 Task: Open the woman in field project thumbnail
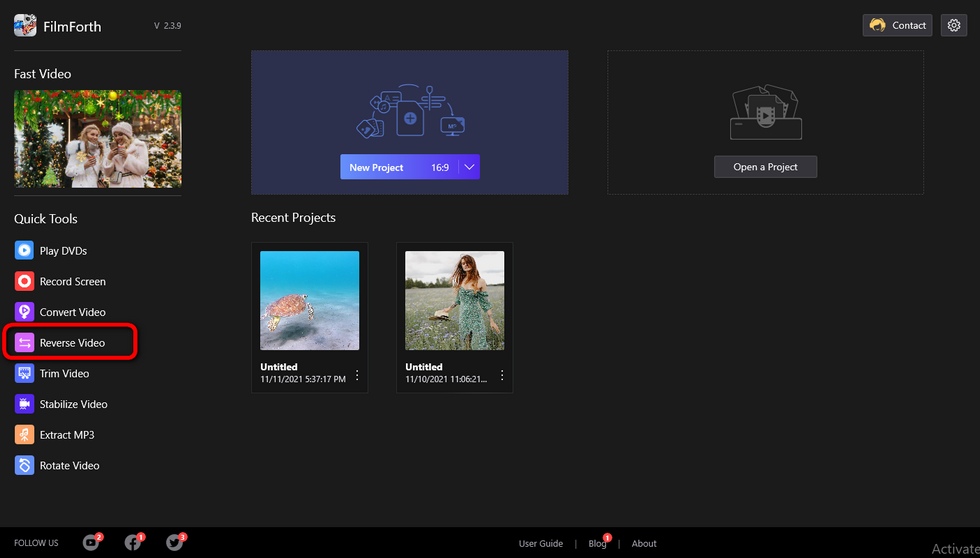pos(454,301)
